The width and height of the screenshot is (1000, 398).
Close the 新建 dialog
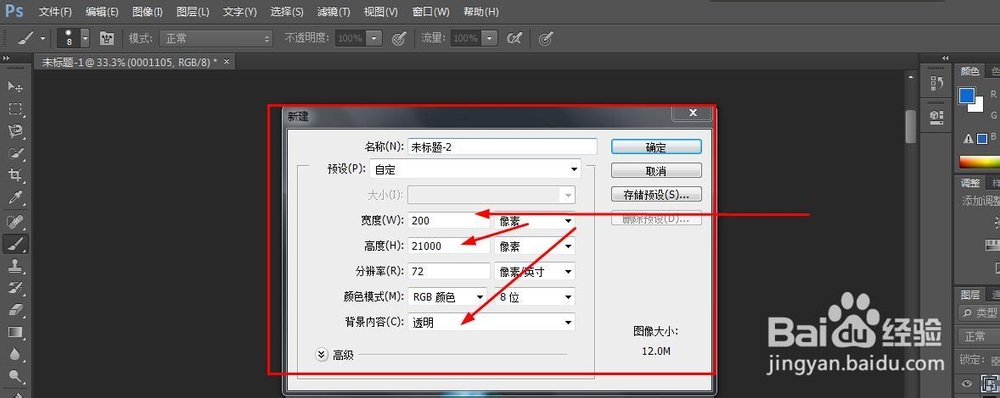(x=692, y=113)
